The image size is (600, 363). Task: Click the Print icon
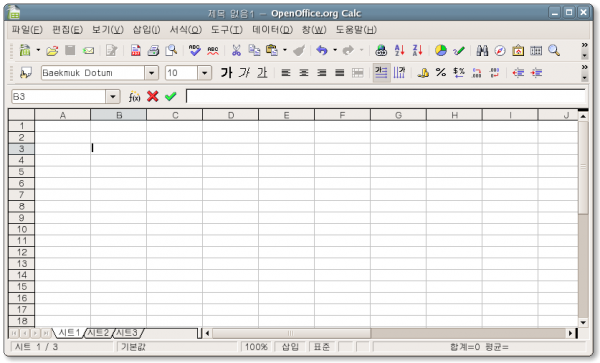click(153, 50)
